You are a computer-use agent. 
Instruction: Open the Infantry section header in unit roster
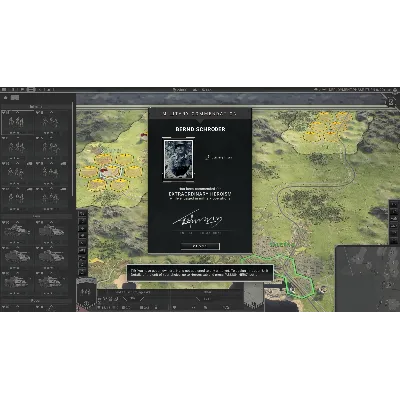click(36, 107)
